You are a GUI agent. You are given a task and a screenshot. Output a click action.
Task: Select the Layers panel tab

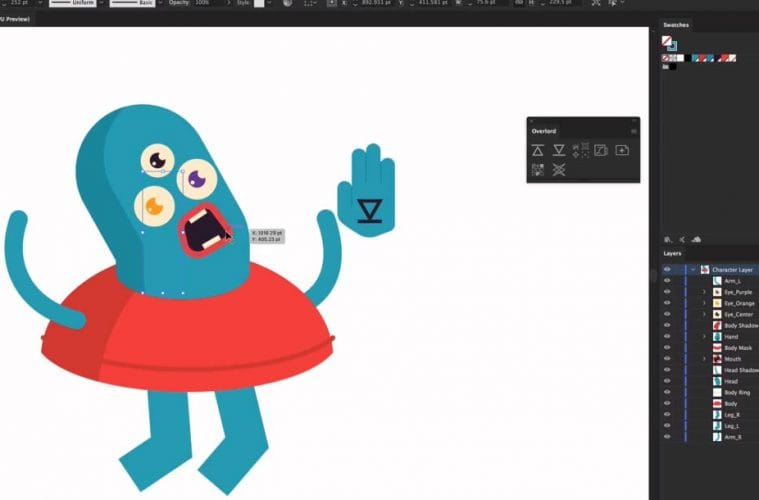(672, 253)
